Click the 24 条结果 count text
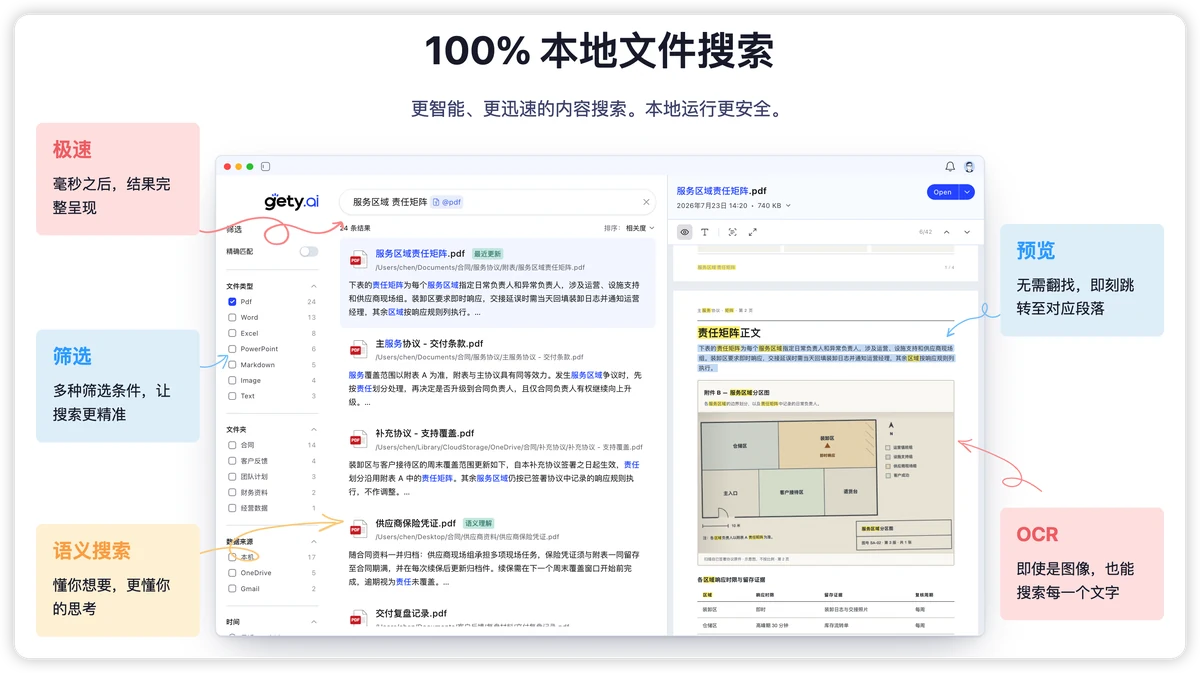This screenshot has width=1200, height=673. click(x=355, y=228)
